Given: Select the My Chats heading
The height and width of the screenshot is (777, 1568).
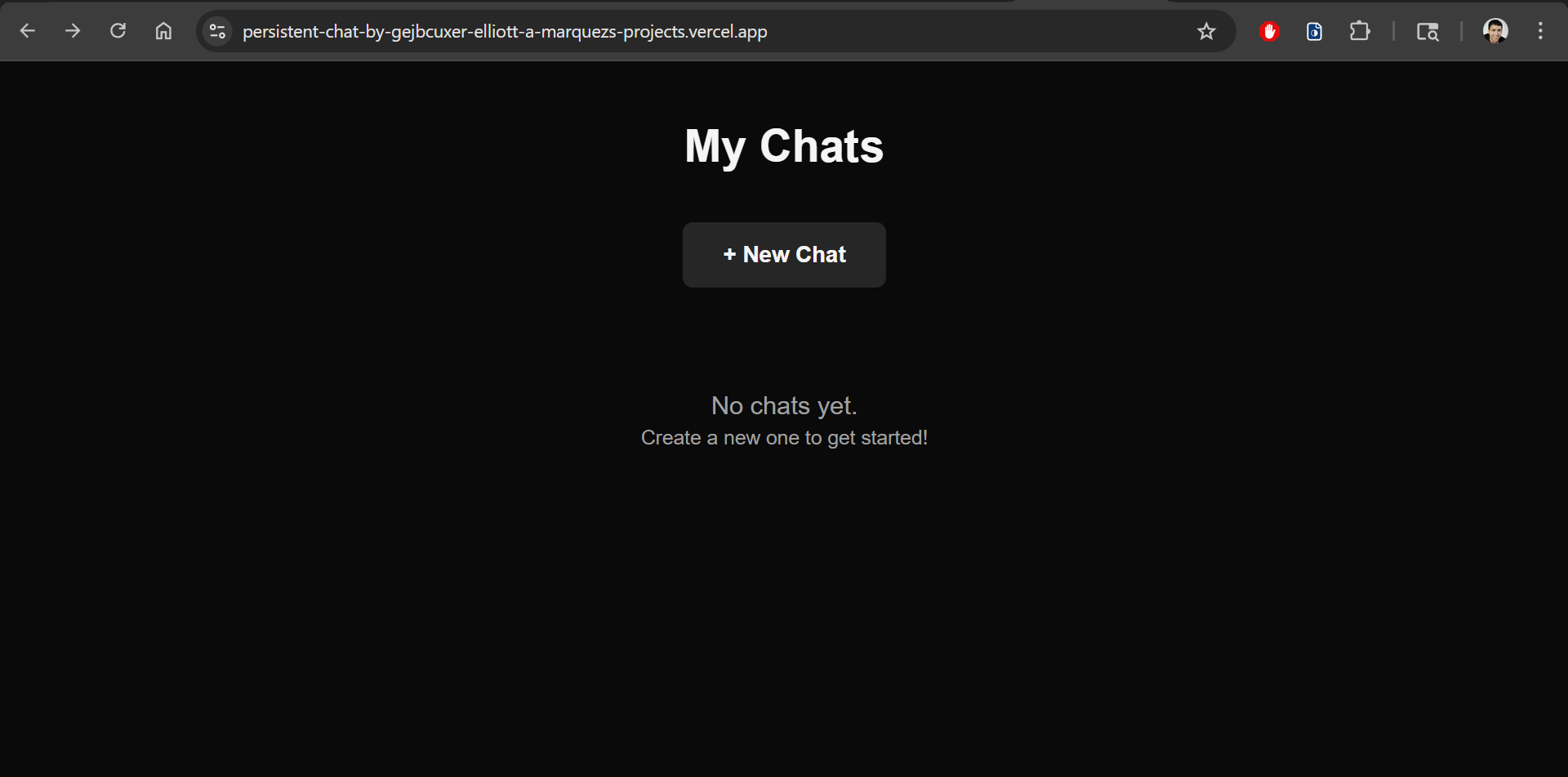Looking at the screenshot, I should [x=784, y=147].
